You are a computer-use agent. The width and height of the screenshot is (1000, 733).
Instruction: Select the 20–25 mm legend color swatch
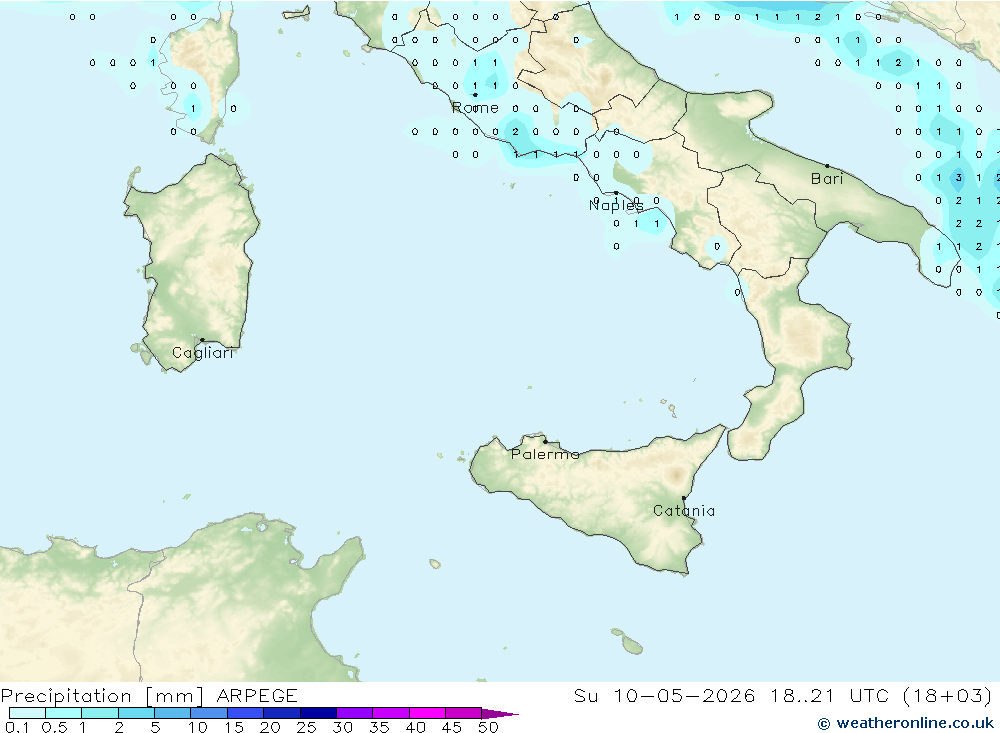click(x=282, y=713)
